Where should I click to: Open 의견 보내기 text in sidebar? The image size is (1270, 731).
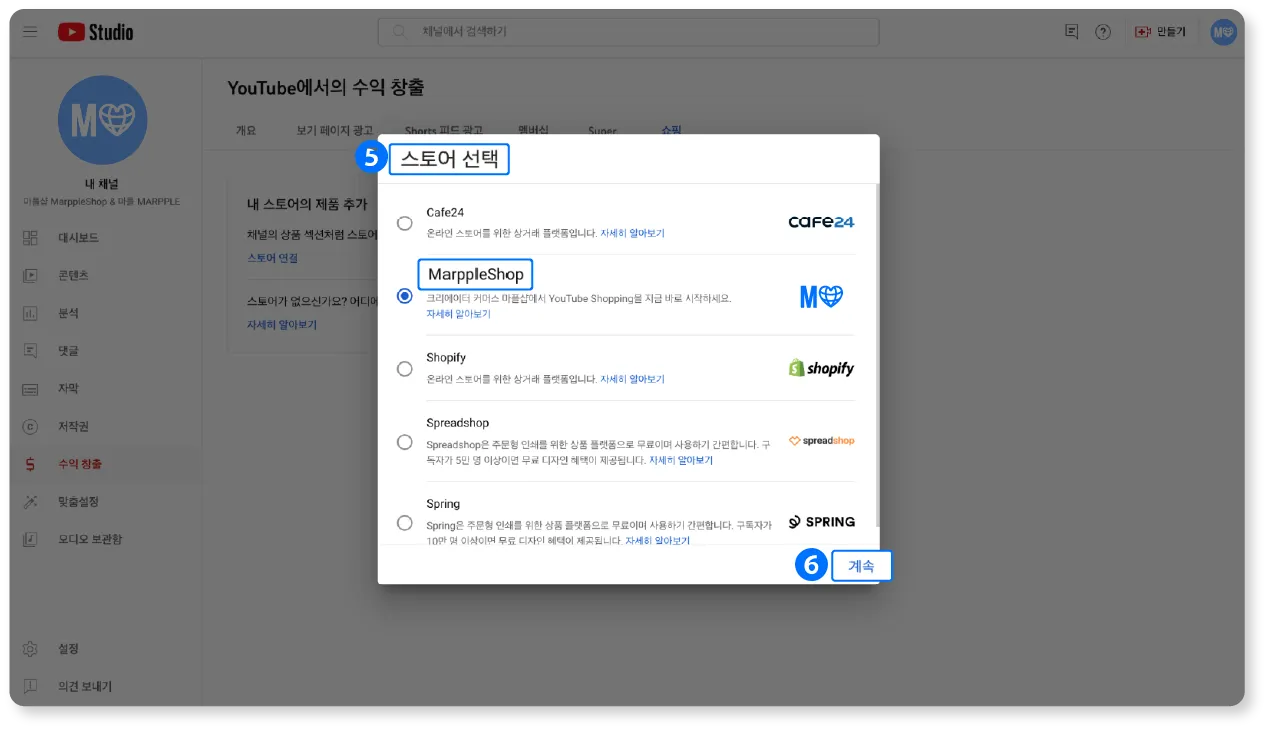pyautogui.click(x=85, y=686)
